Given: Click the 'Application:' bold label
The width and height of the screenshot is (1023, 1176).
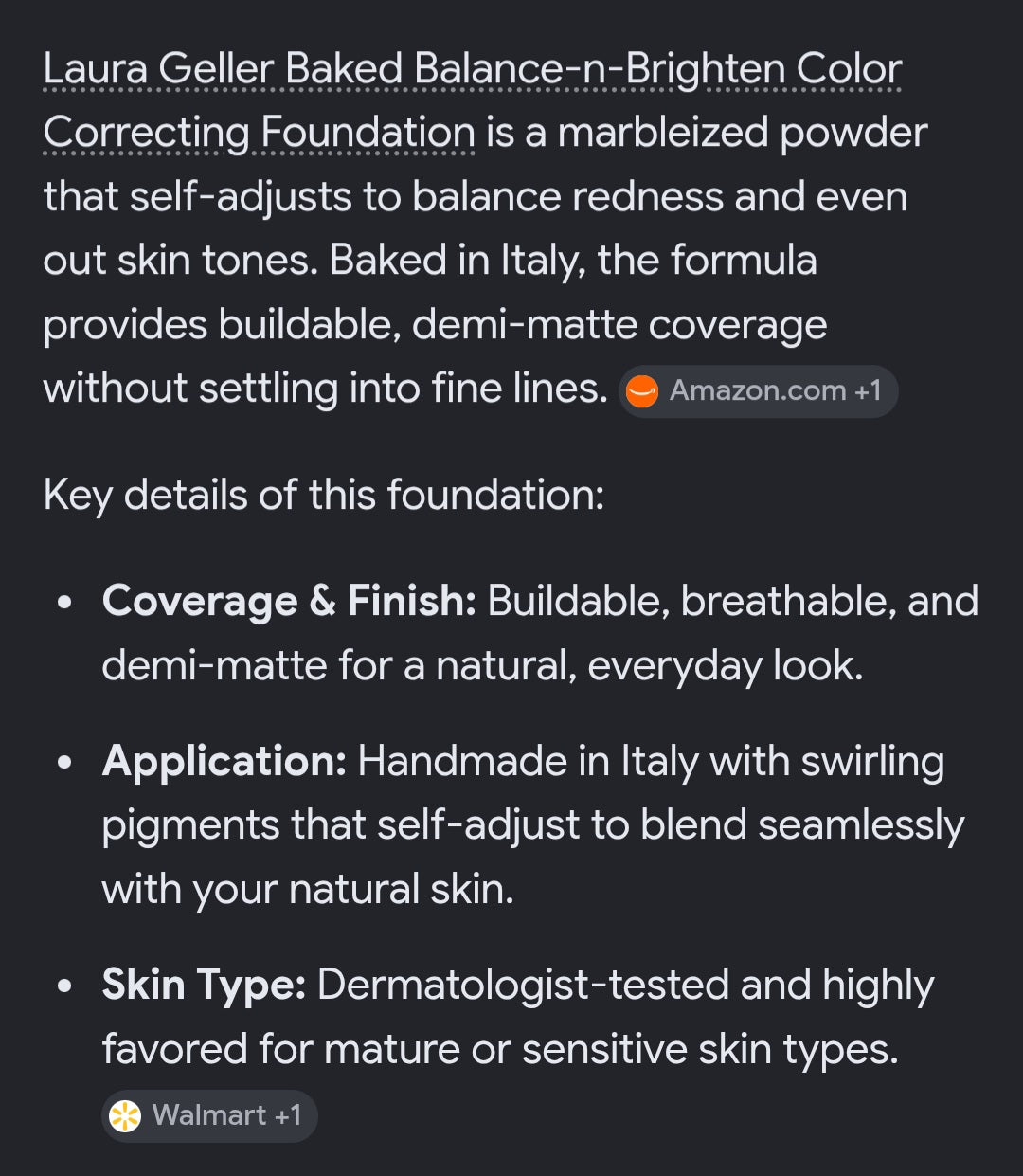Looking at the screenshot, I should click(x=224, y=761).
